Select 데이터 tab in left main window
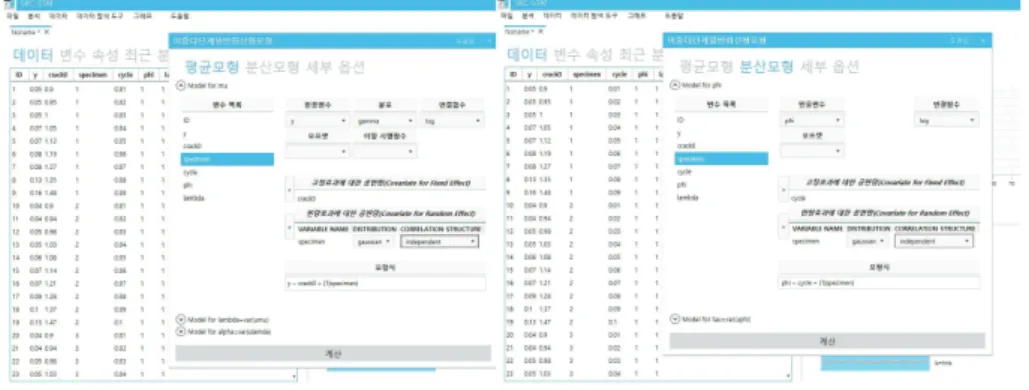The image size is (1029, 390). 32,54
